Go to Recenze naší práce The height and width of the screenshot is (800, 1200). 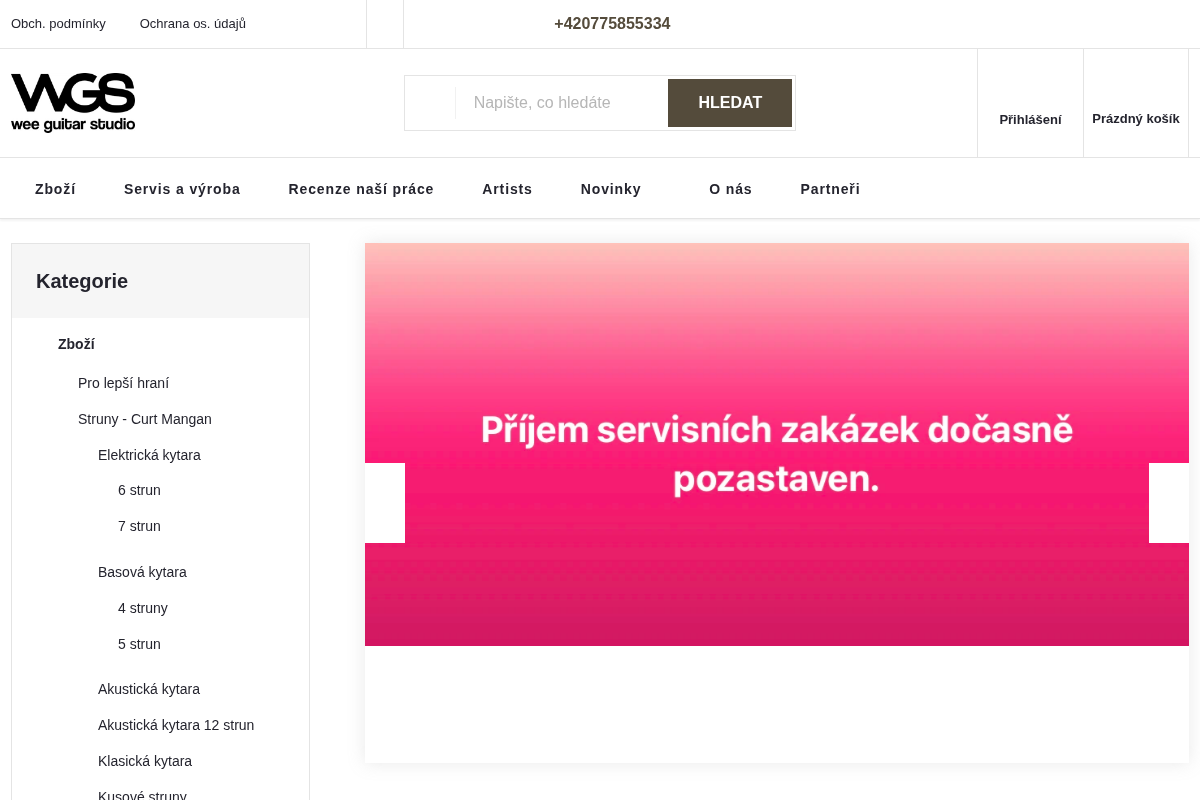[x=361, y=189]
